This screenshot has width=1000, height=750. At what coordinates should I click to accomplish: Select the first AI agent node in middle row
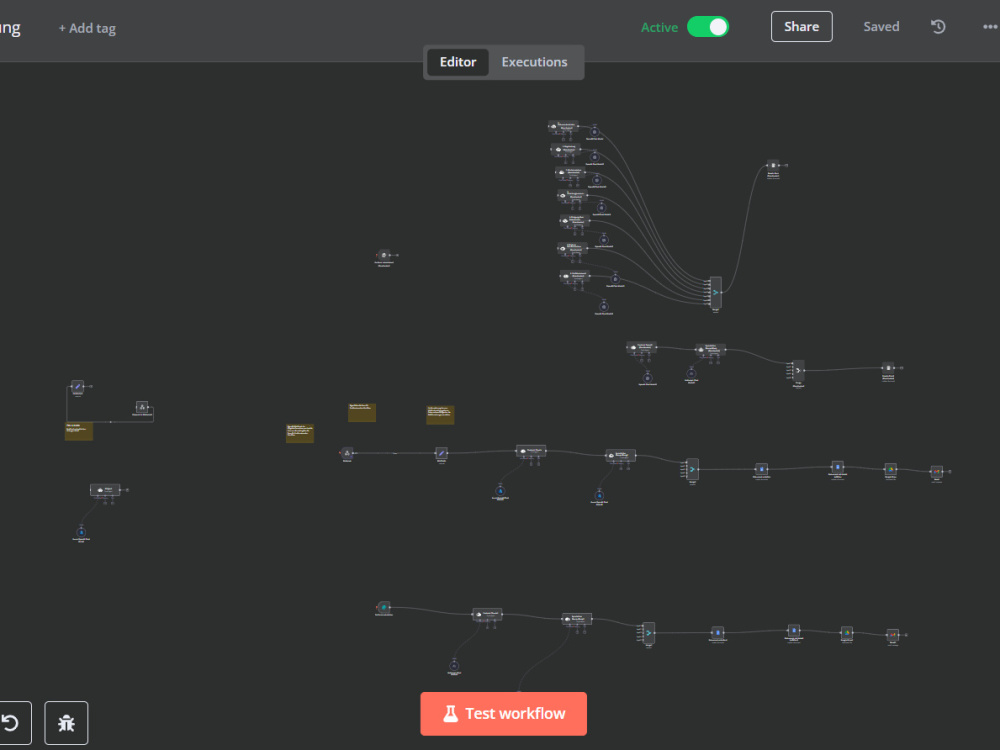[x=531, y=450]
